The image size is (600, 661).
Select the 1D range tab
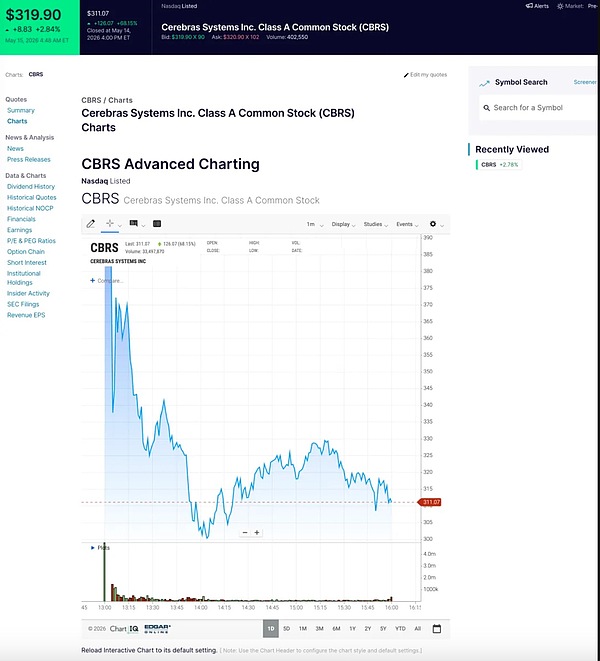tap(271, 629)
